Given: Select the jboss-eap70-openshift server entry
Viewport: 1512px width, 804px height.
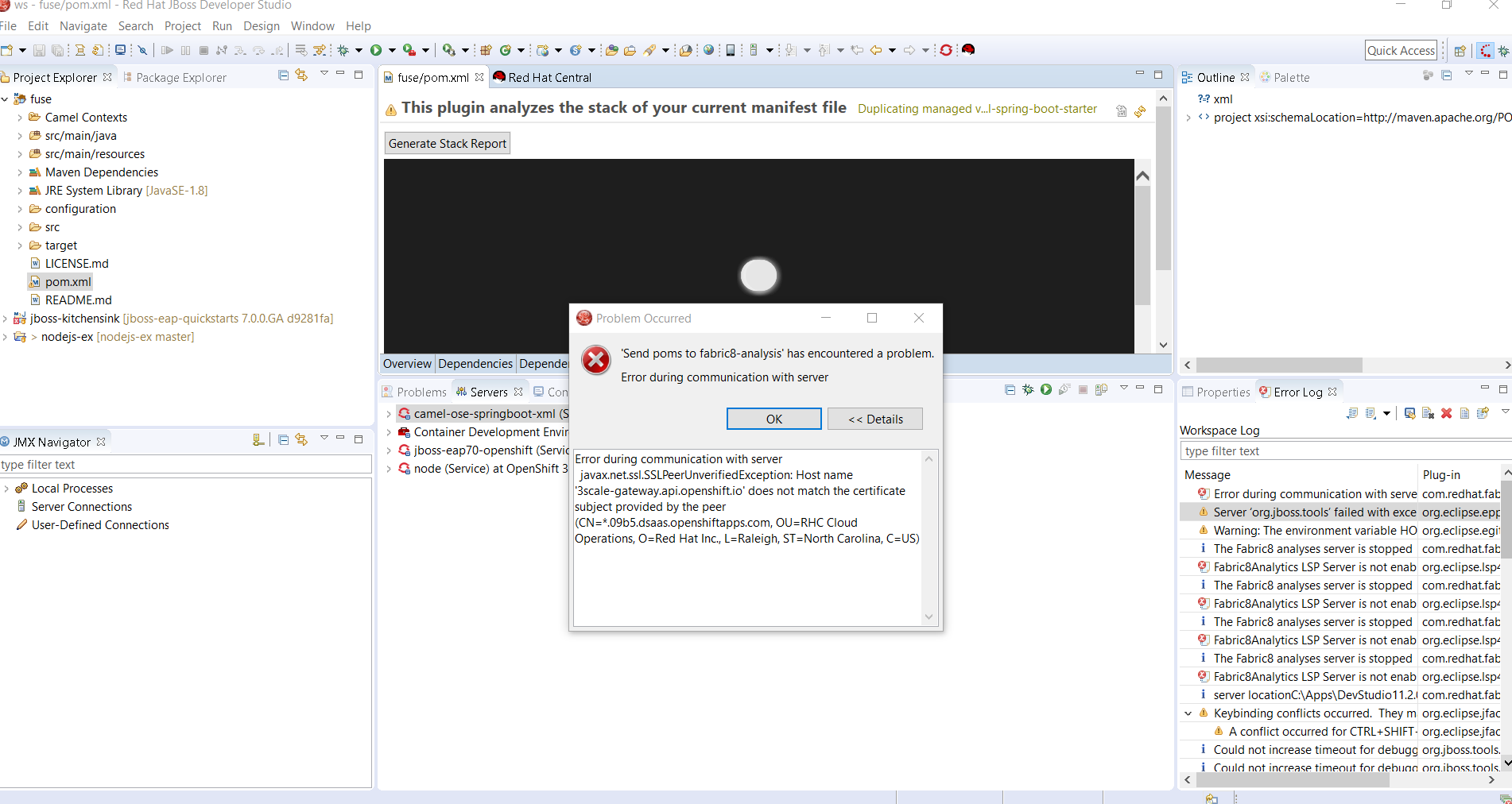Looking at the screenshot, I should point(483,450).
